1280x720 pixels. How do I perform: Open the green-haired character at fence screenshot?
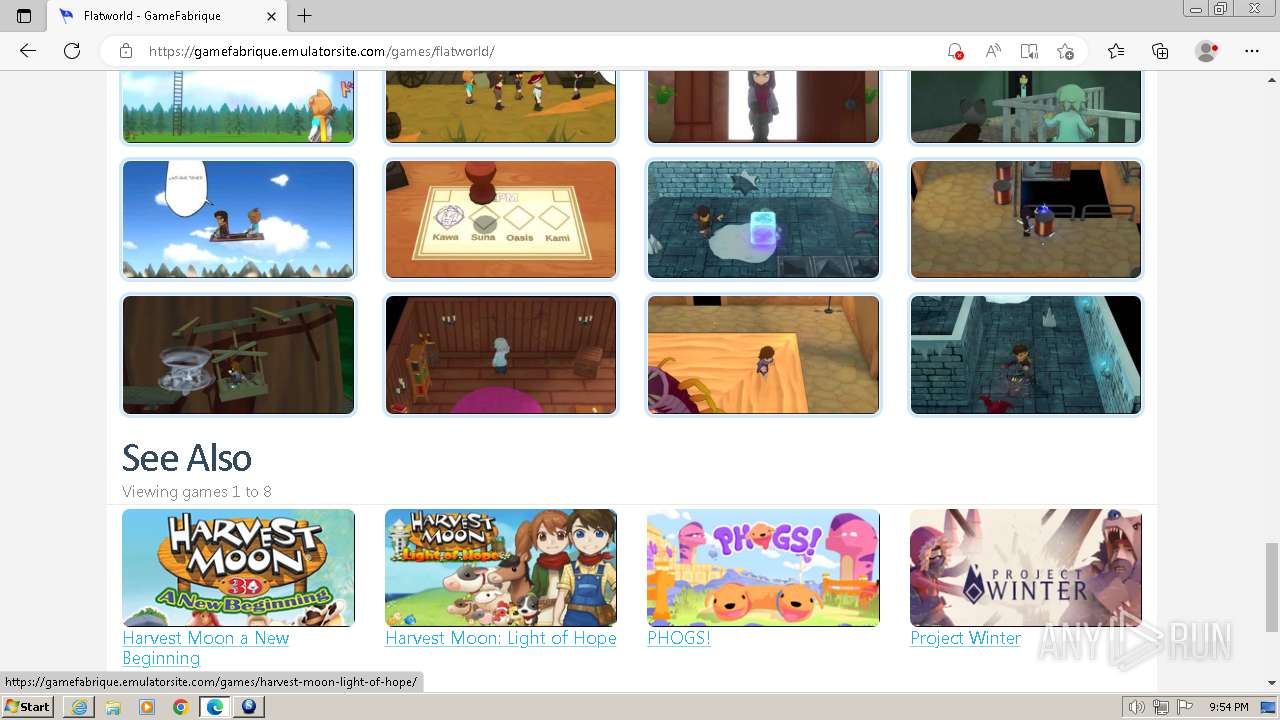pos(1026,106)
